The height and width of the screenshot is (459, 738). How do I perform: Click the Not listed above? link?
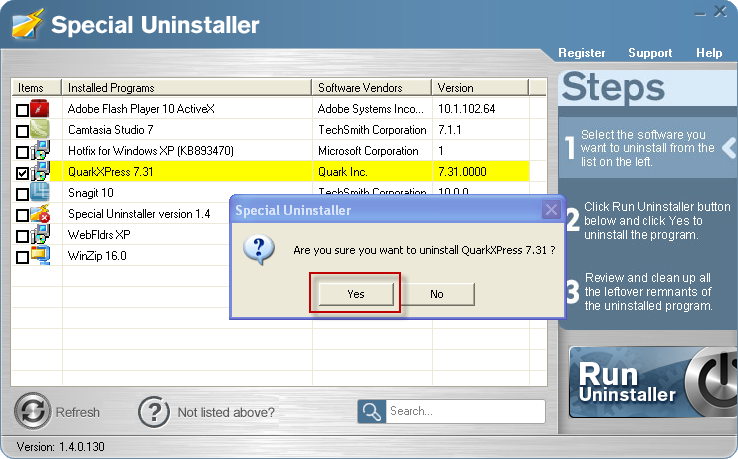(226, 412)
